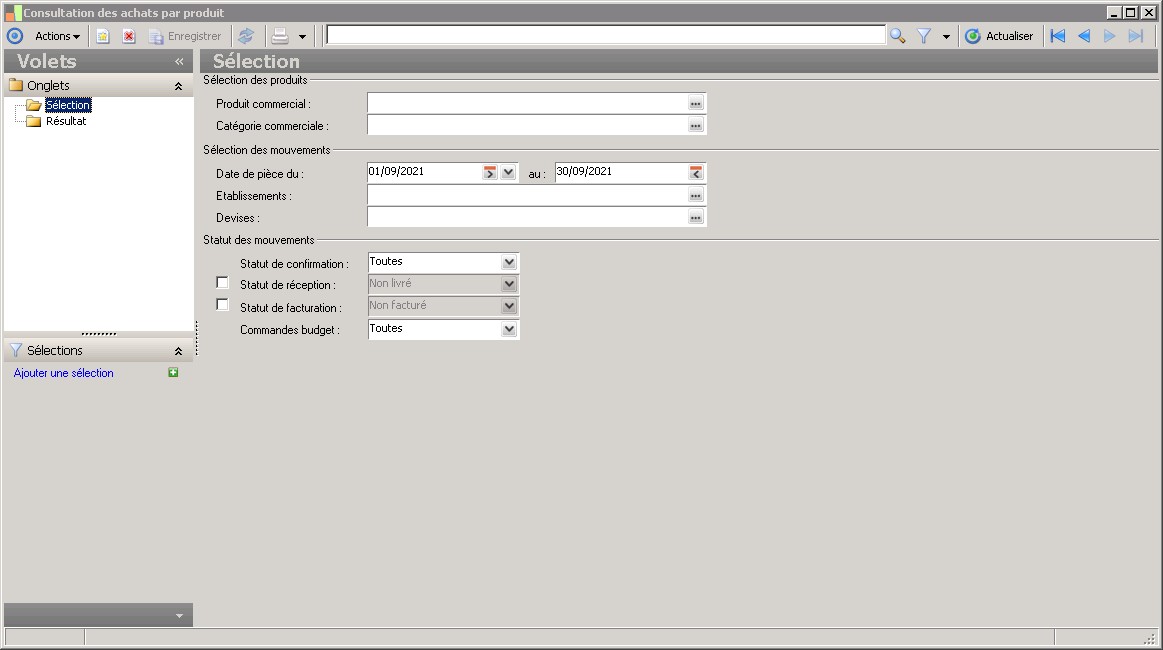This screenshot has width=1163, height=650.
Task: Click the Produit commercial field
Action: pos(527,103)
